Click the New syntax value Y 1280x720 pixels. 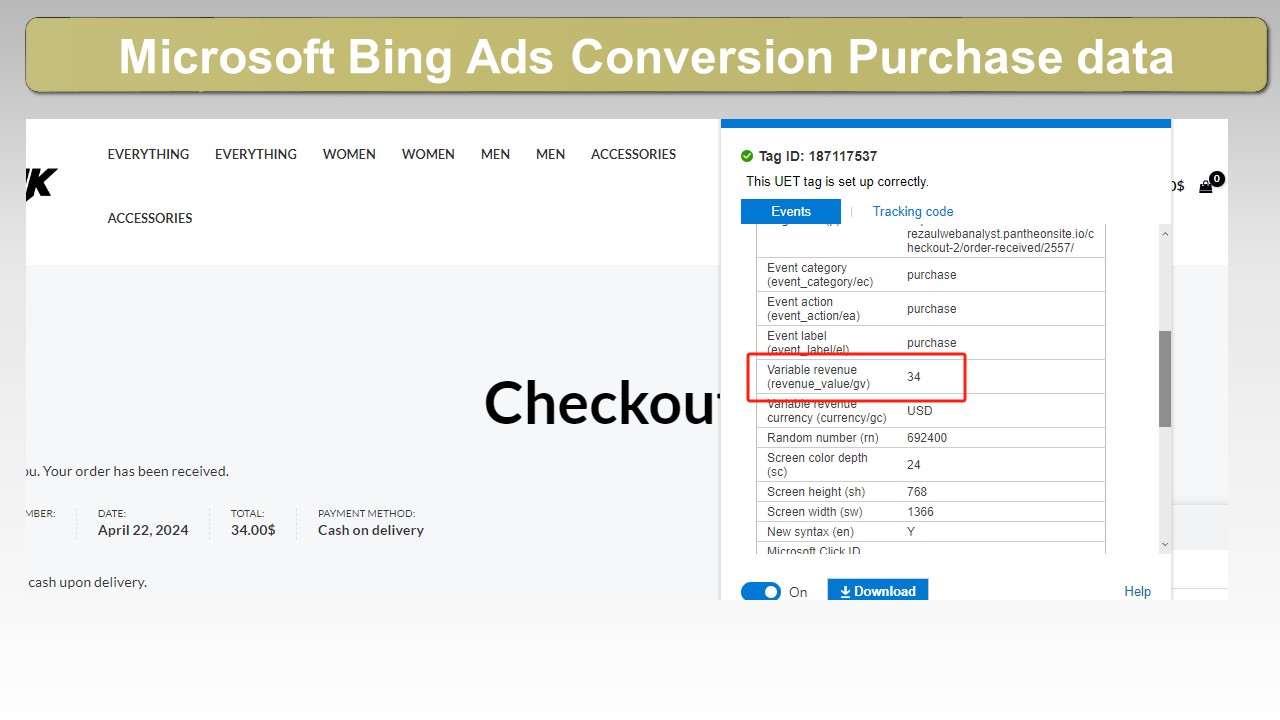pos(911,532)
